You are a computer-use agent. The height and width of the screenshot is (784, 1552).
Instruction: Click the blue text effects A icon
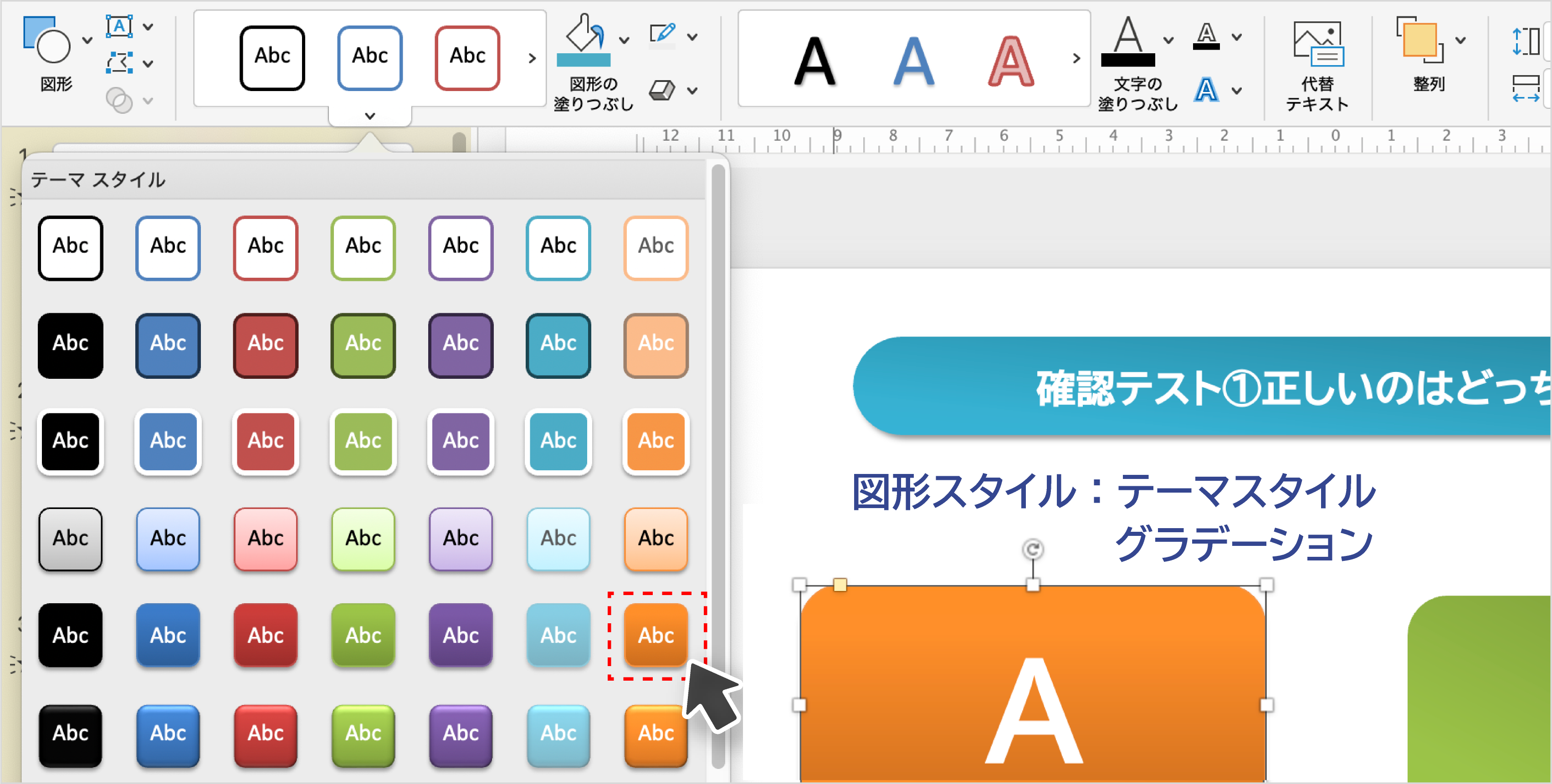1206,90
